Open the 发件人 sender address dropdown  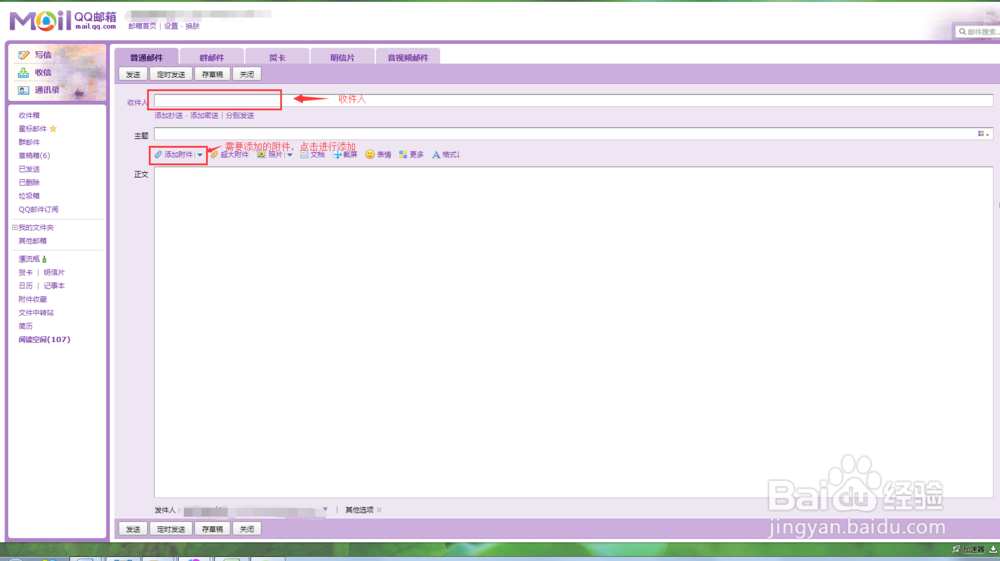point(325,509)
